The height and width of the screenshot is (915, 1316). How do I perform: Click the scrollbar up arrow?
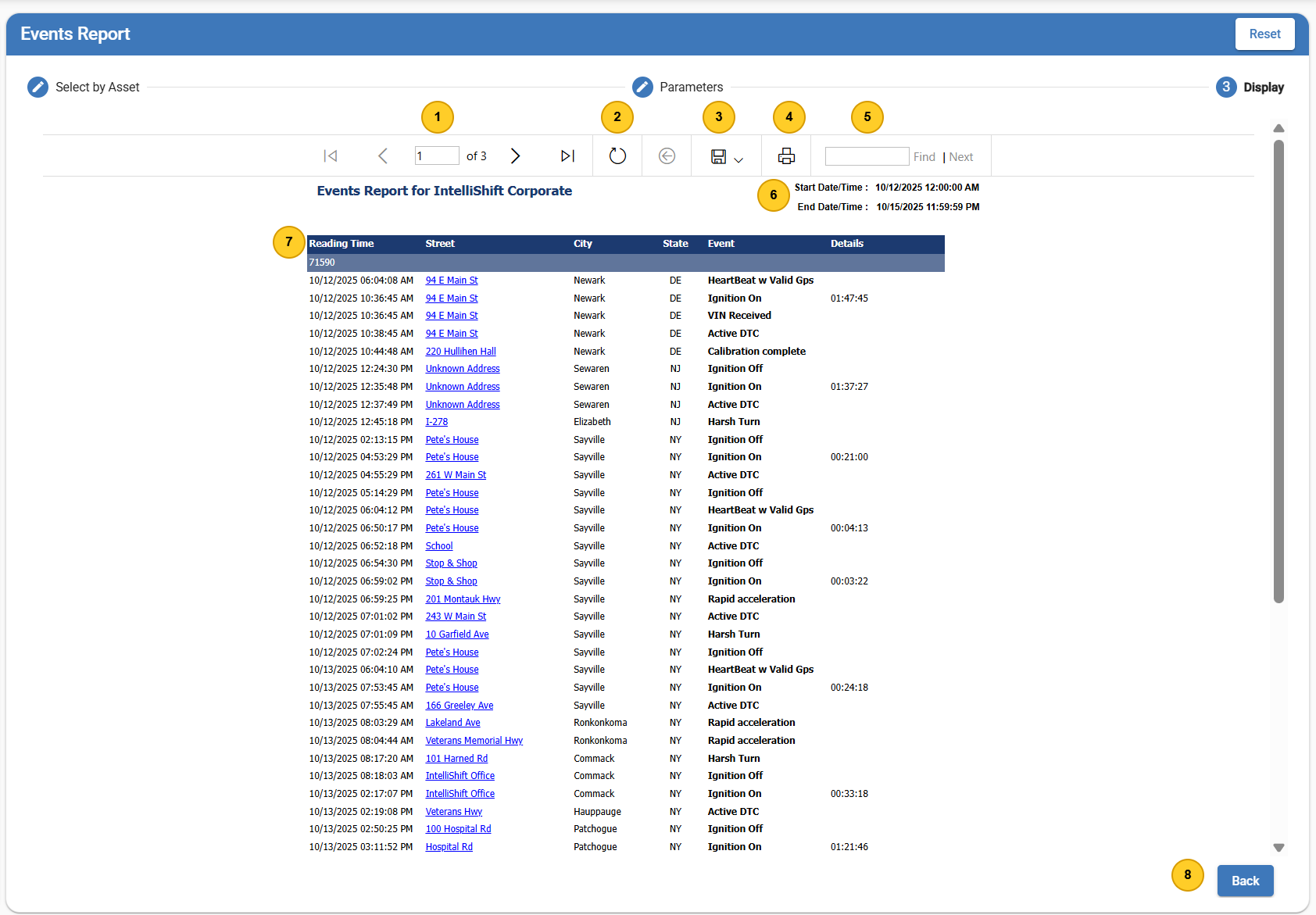[x=1278, y=128]
